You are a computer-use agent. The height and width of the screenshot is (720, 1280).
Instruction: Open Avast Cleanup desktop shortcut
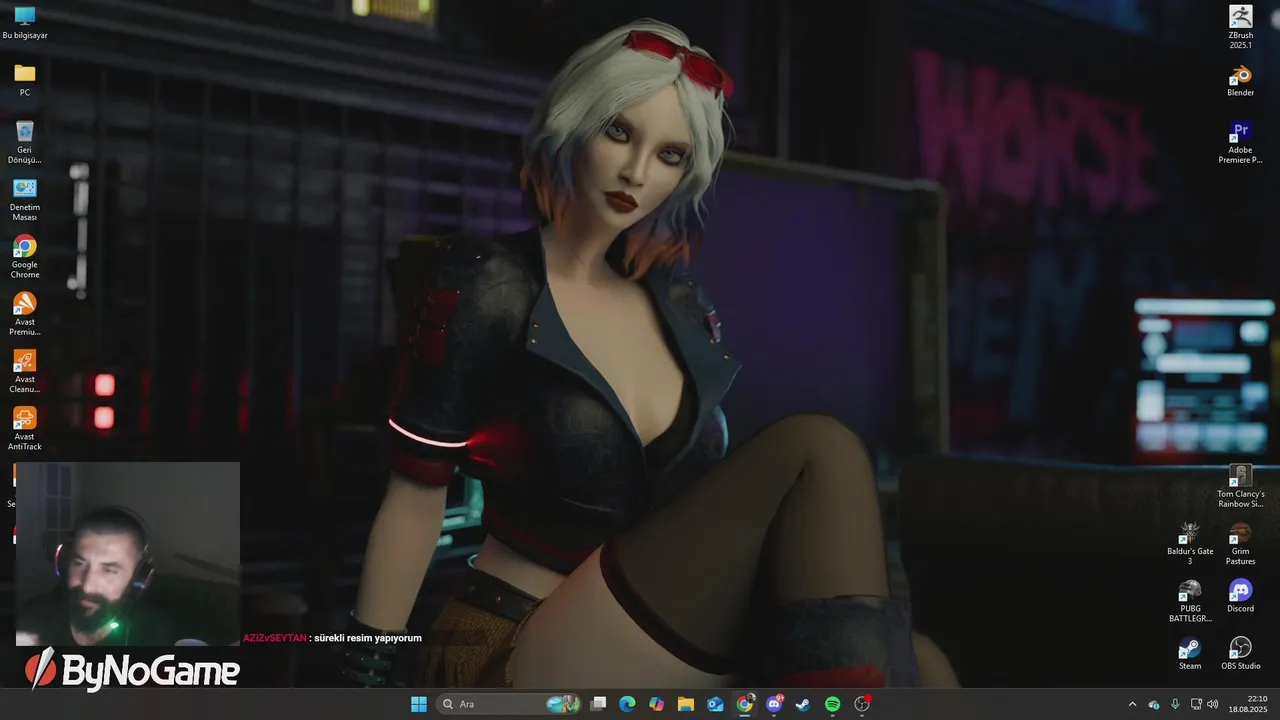click(25, 371)
